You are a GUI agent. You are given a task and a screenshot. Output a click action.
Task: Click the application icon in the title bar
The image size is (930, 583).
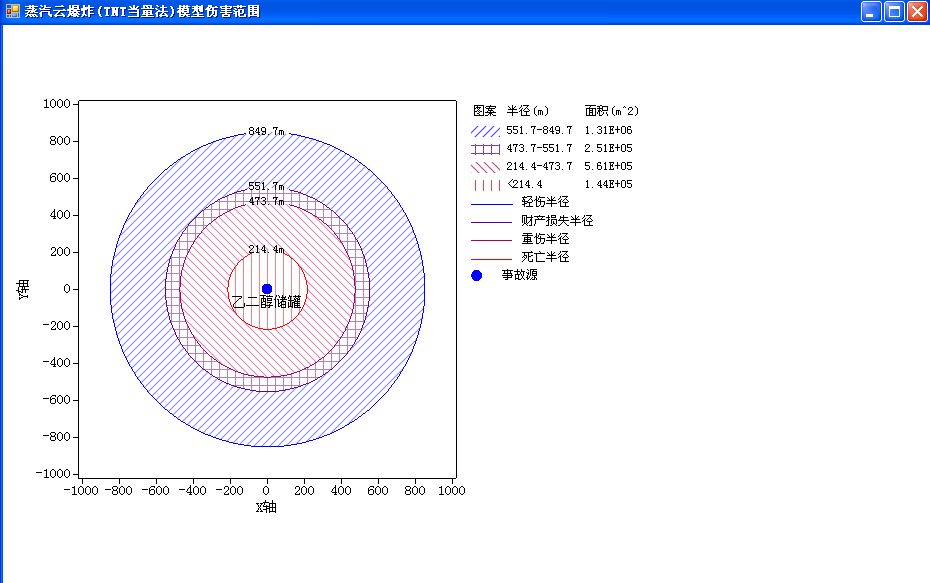coord(12,11)
